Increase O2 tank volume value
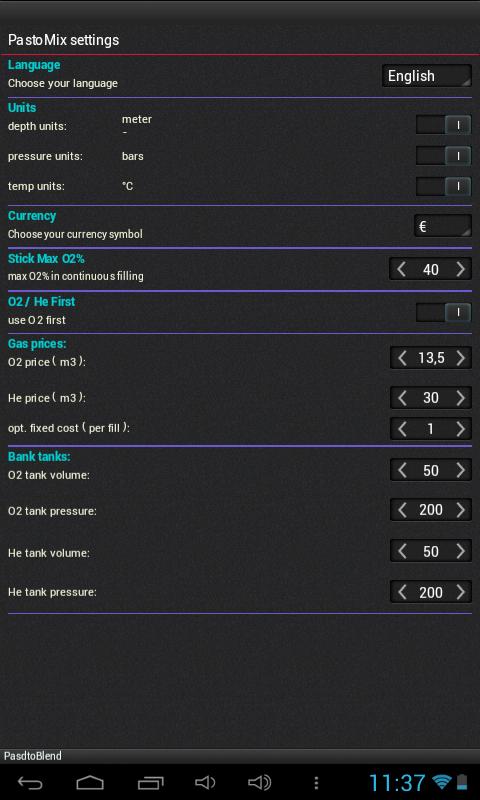Image resolution: width=480 pixels, height=800 pixels. pos(461,470)
